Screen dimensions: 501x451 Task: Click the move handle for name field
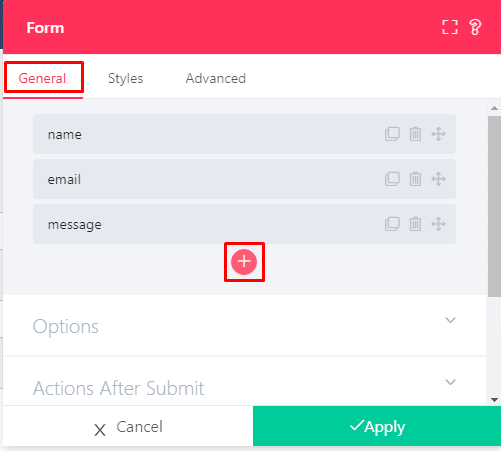pyautogui.click(x=438, y=134)
